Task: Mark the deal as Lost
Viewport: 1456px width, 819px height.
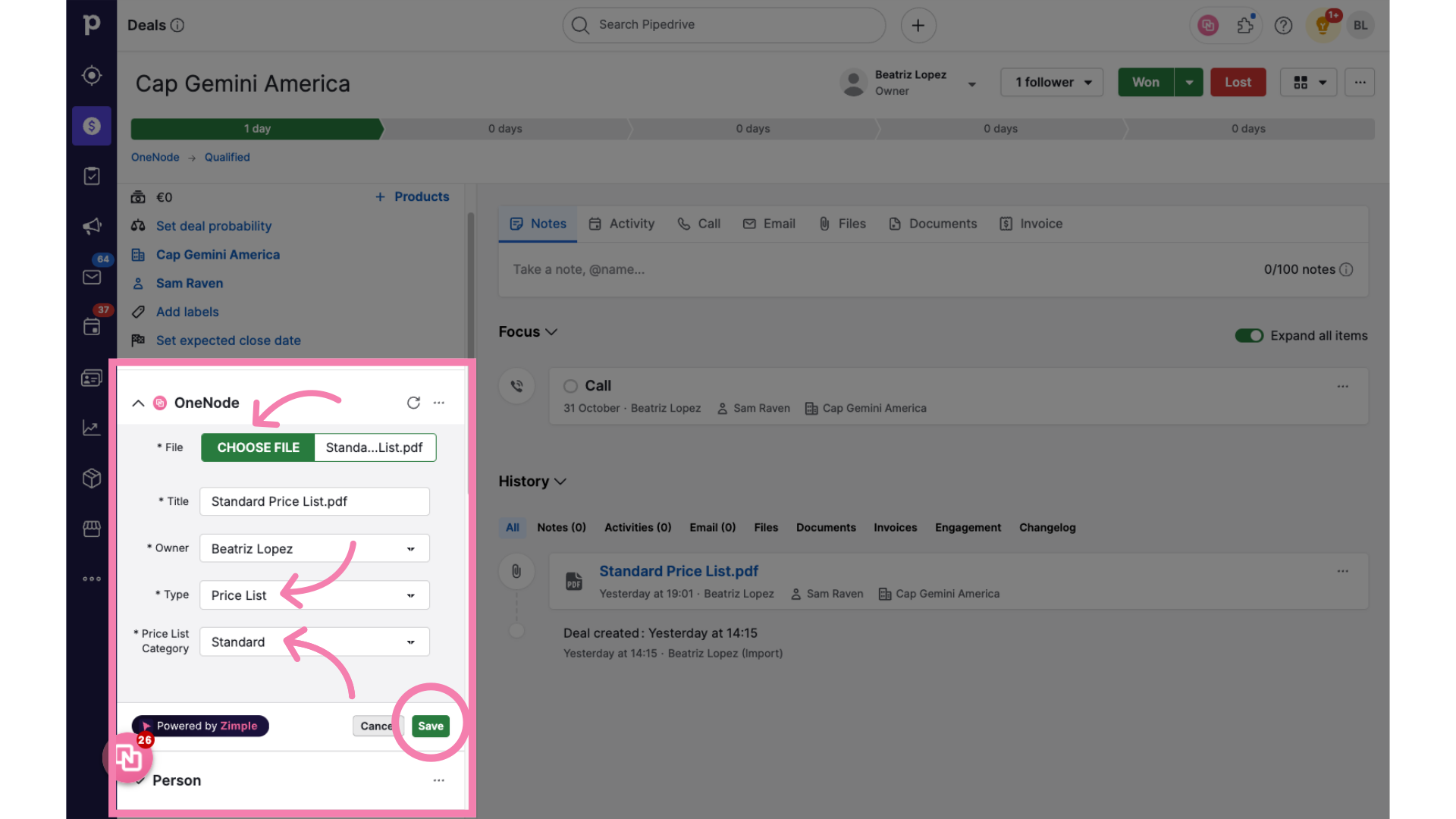Action: click(x=1238, y=82)
